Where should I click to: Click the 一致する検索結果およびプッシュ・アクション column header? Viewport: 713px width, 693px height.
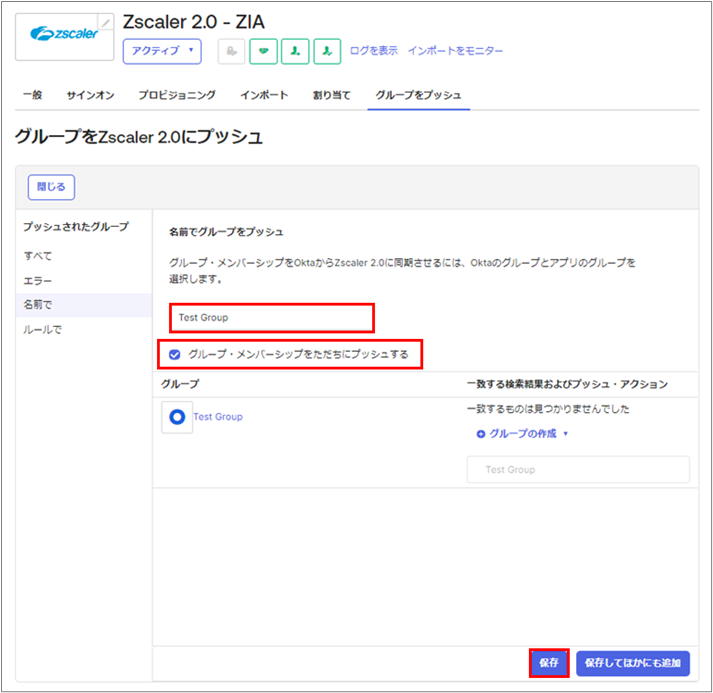(x=567, y=384)
